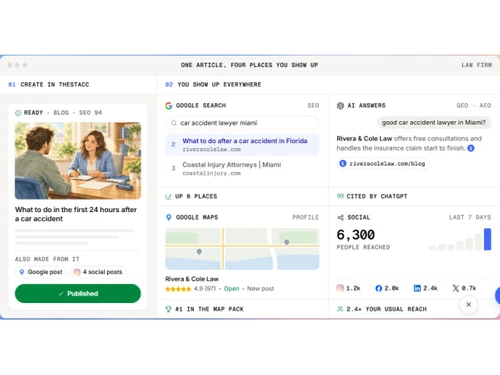500x375 pixels.
Task: Click the green Ready checkmark icon
Action: (18, 113)
